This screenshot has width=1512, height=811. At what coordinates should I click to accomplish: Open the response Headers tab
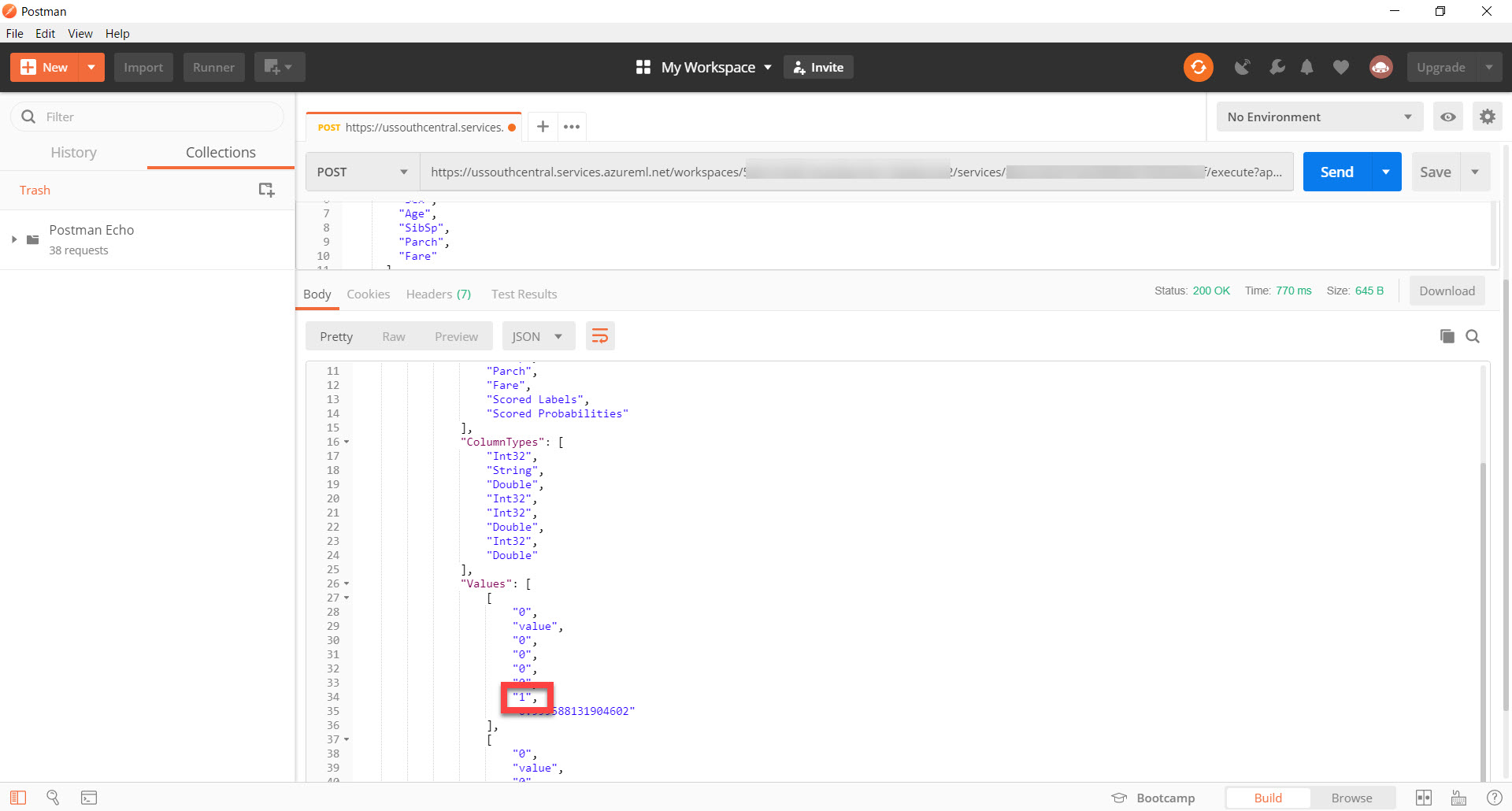[x=439, y=294]
